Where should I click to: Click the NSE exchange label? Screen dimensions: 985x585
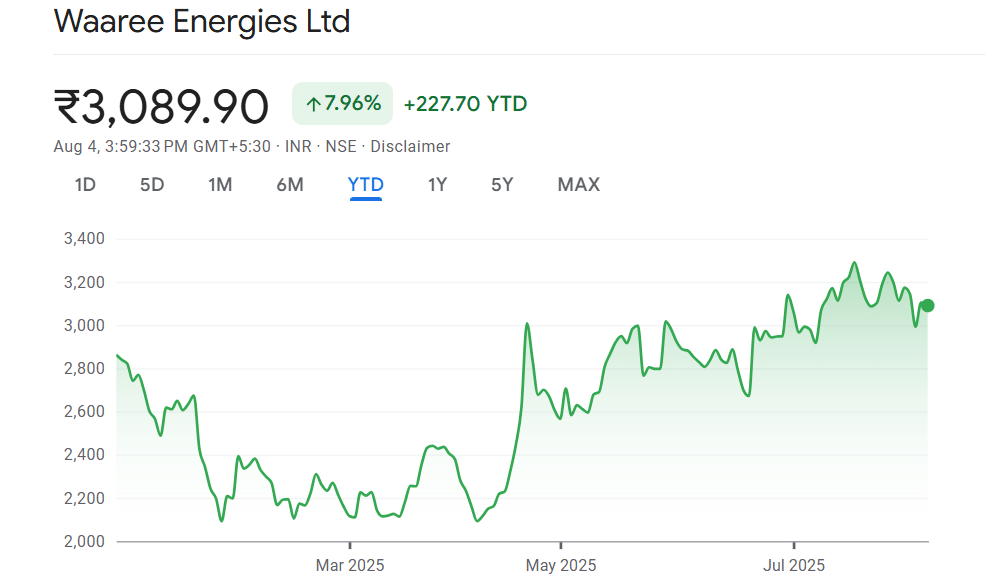pyautogui.click(x=341, y=147)
